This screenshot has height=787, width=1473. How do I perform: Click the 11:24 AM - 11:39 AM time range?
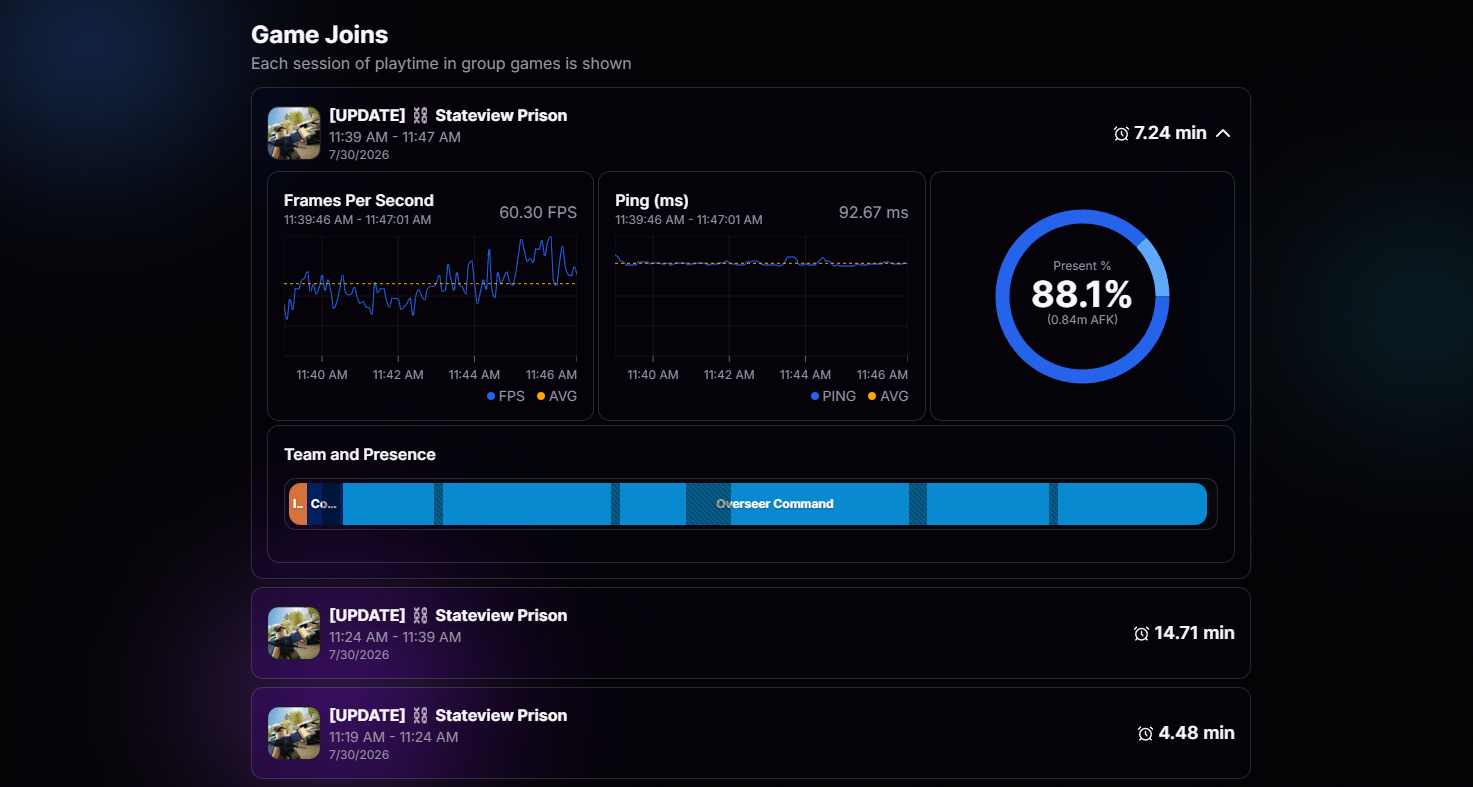[395, 637]
